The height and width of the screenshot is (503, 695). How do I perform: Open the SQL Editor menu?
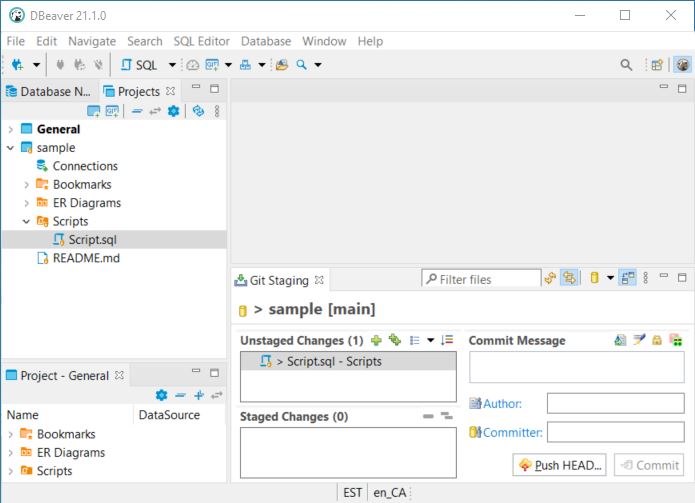pyautogui.click(x=202, y=41)
